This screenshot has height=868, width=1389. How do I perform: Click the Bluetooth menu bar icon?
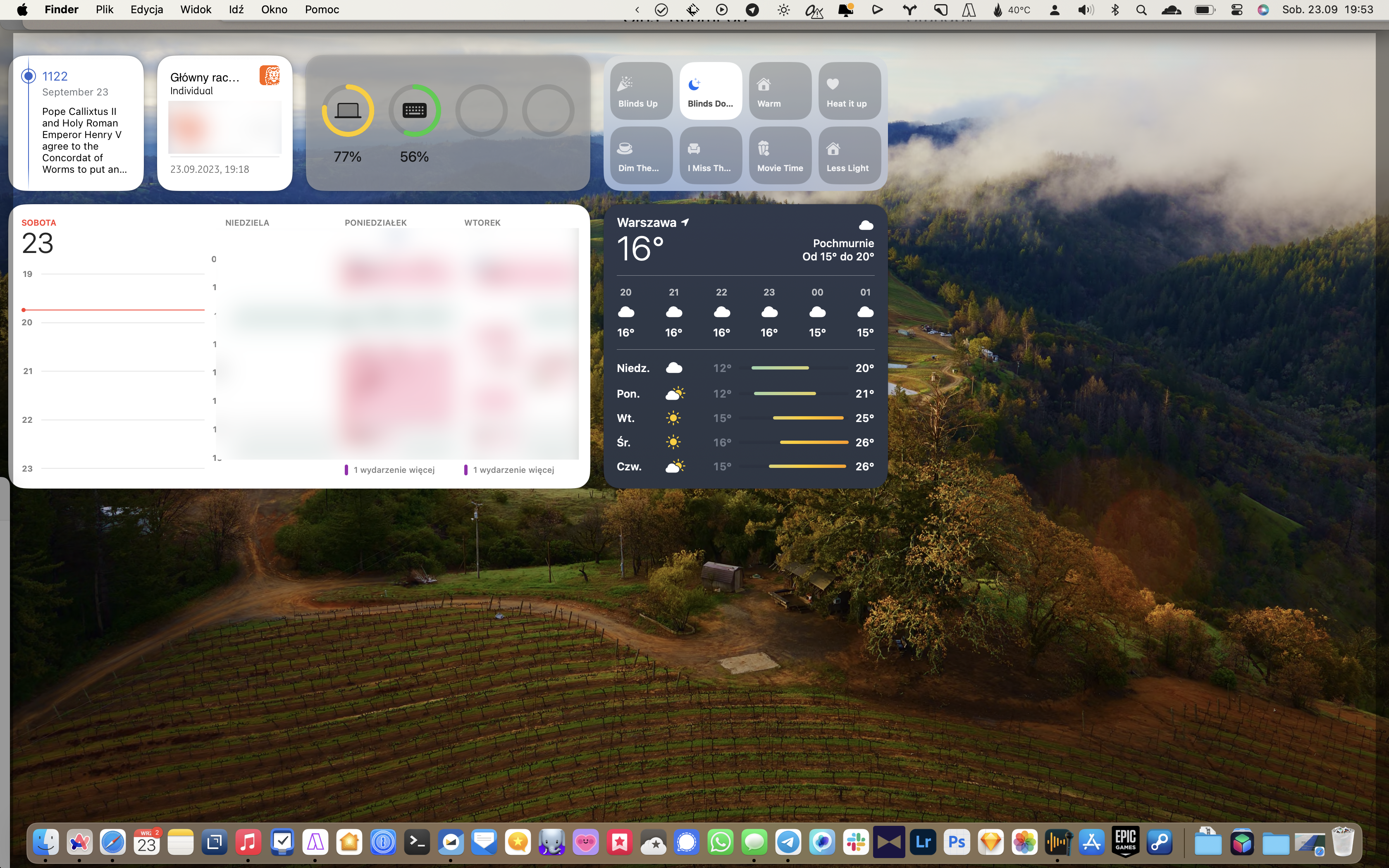coord(1115,10)
